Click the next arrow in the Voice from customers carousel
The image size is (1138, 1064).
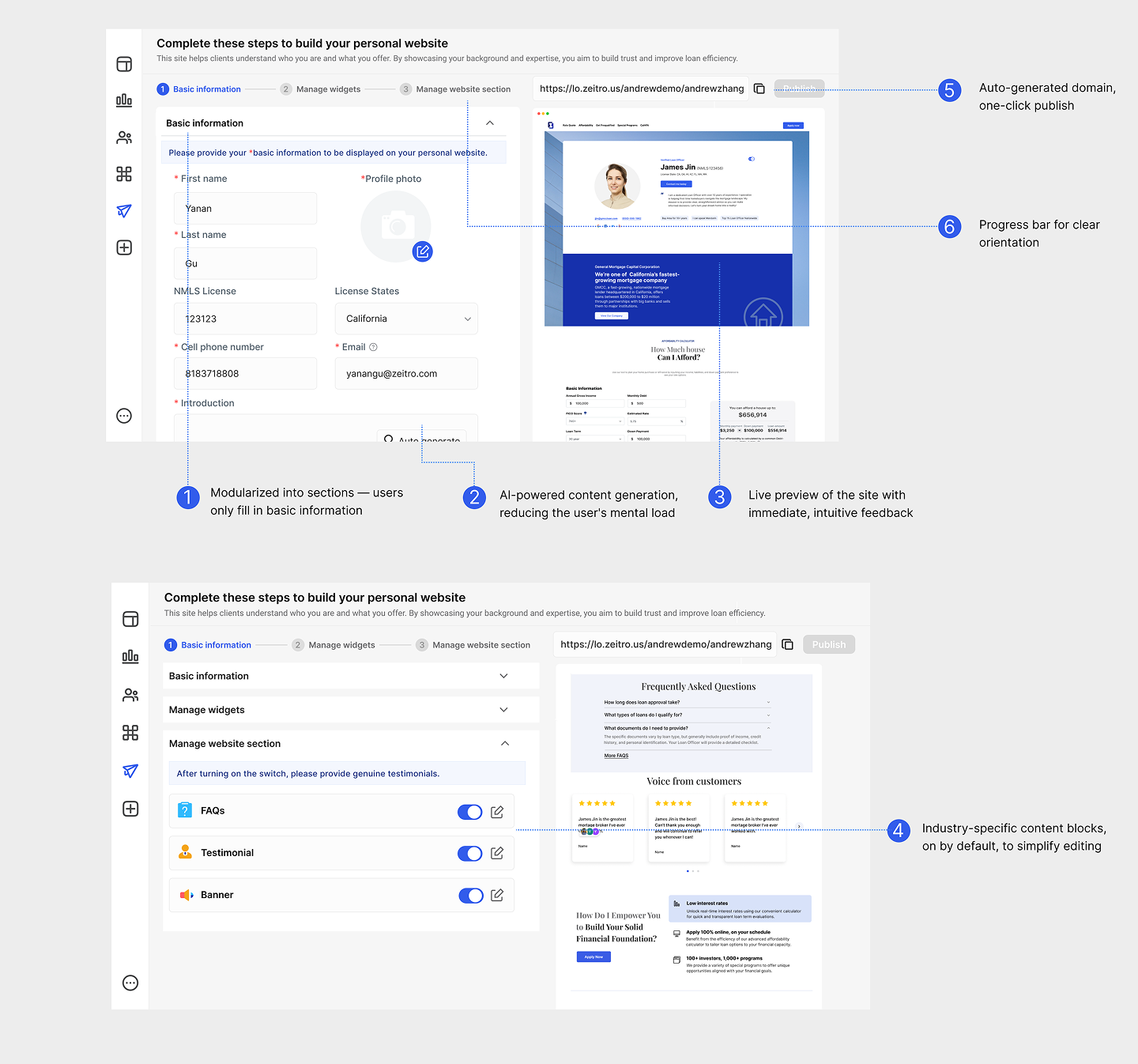[799, 827]
